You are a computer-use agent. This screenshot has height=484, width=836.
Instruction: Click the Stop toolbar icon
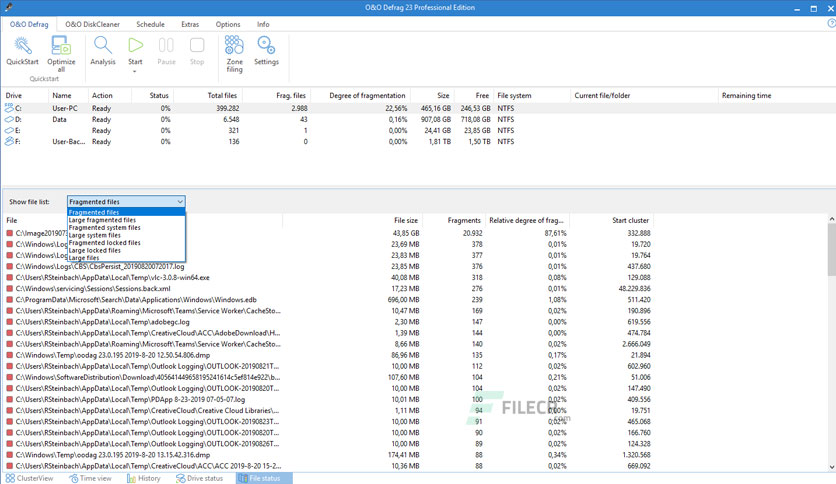click(x=197, y=45)
